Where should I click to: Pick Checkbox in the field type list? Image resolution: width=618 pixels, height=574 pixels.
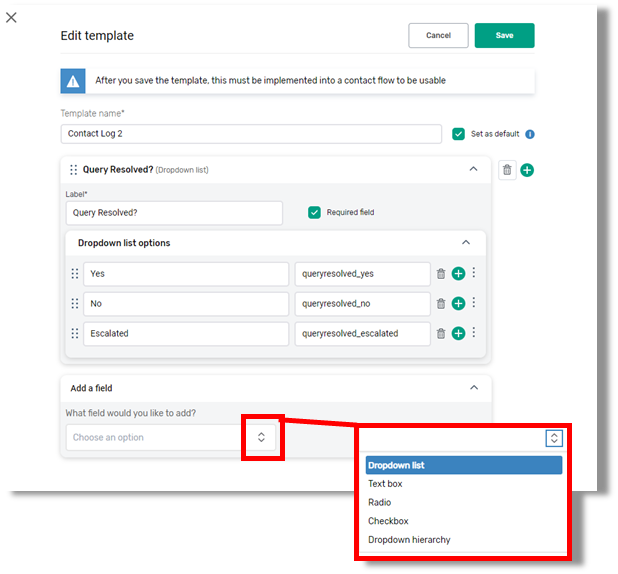(388, 521)
